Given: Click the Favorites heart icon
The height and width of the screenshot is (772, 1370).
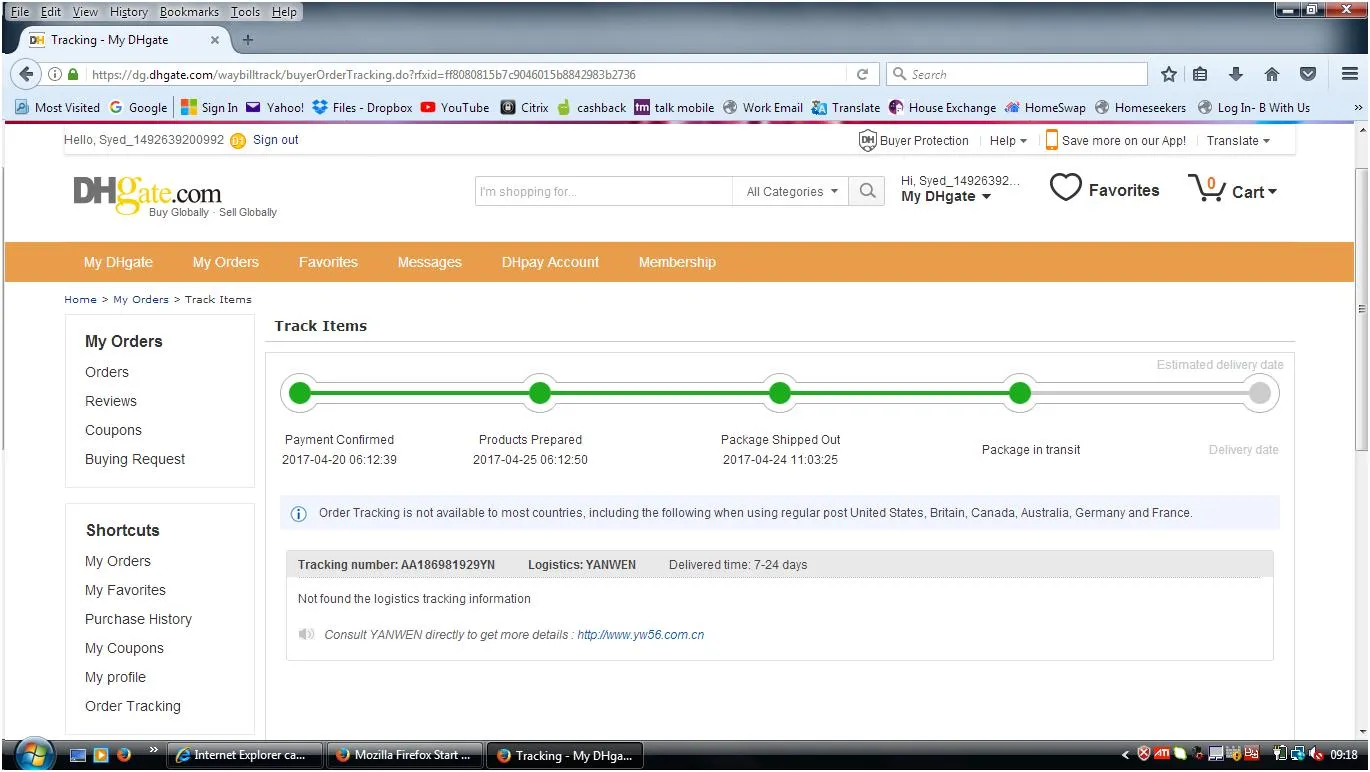Looking at the screenshot, I should click(1065, 188).
